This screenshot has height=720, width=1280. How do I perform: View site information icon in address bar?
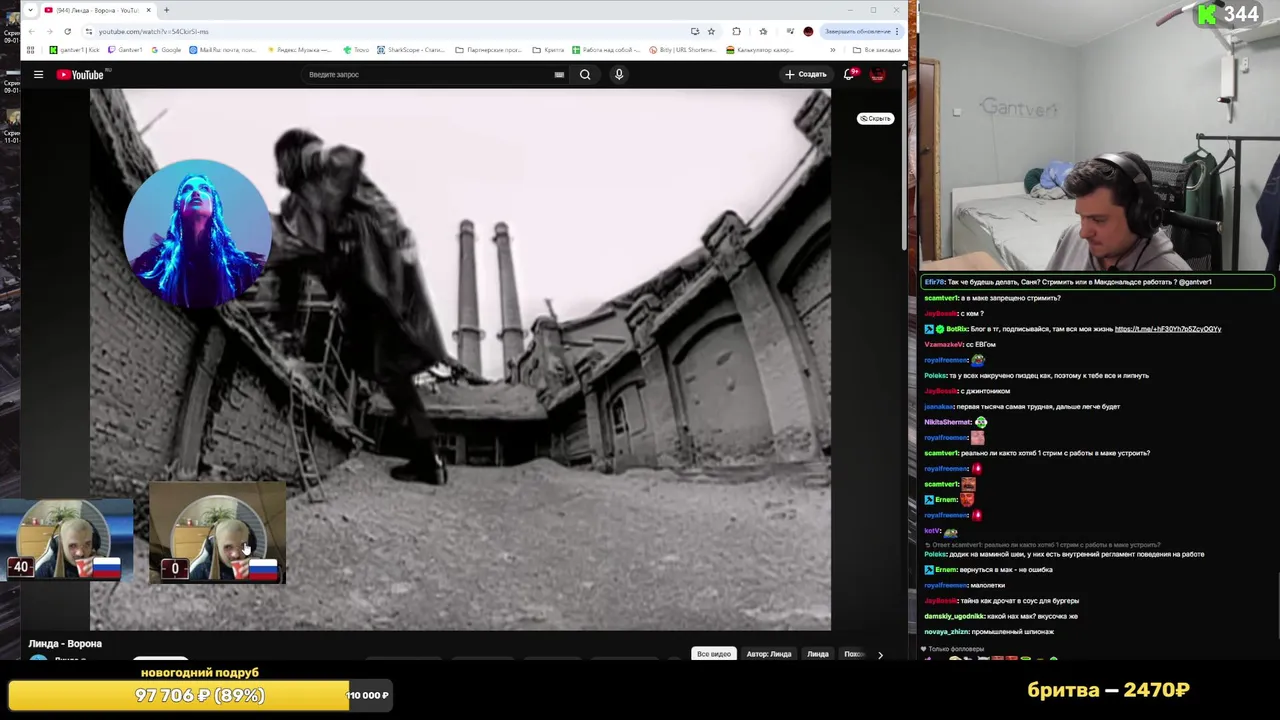click(x=89, y=31)
